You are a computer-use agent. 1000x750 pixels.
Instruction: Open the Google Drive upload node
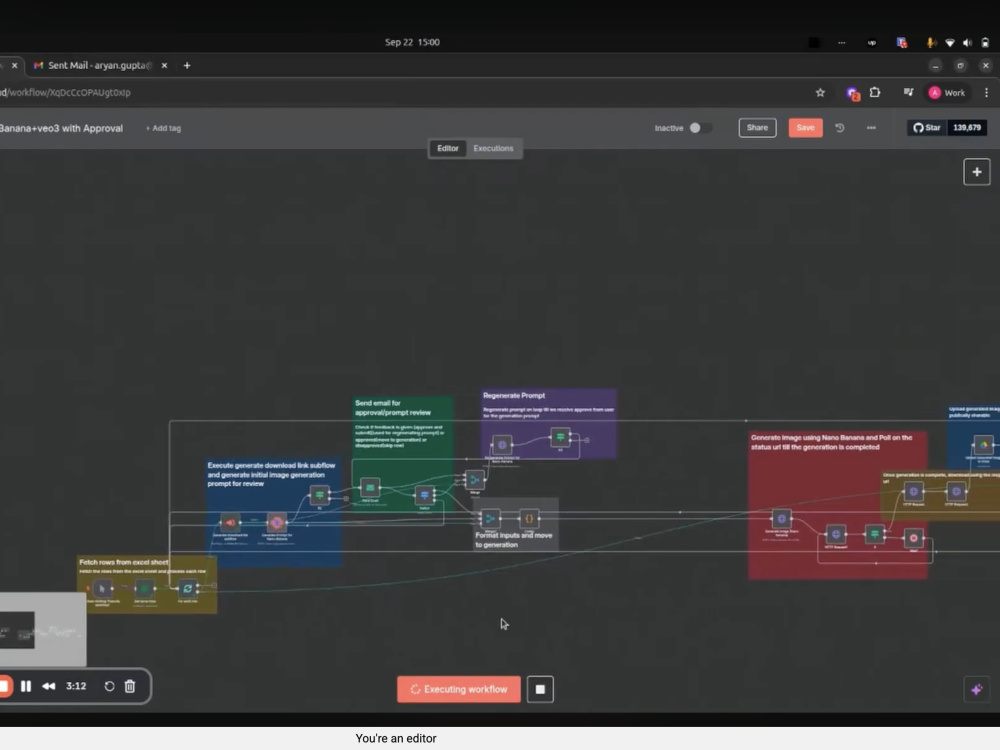(983, 445)
